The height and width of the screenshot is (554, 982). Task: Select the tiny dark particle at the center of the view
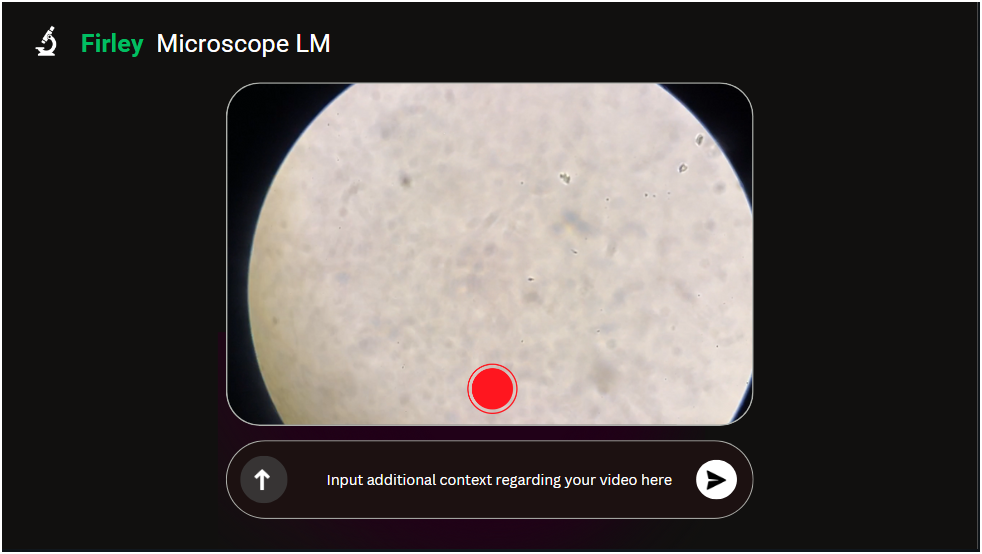[530, 279]
